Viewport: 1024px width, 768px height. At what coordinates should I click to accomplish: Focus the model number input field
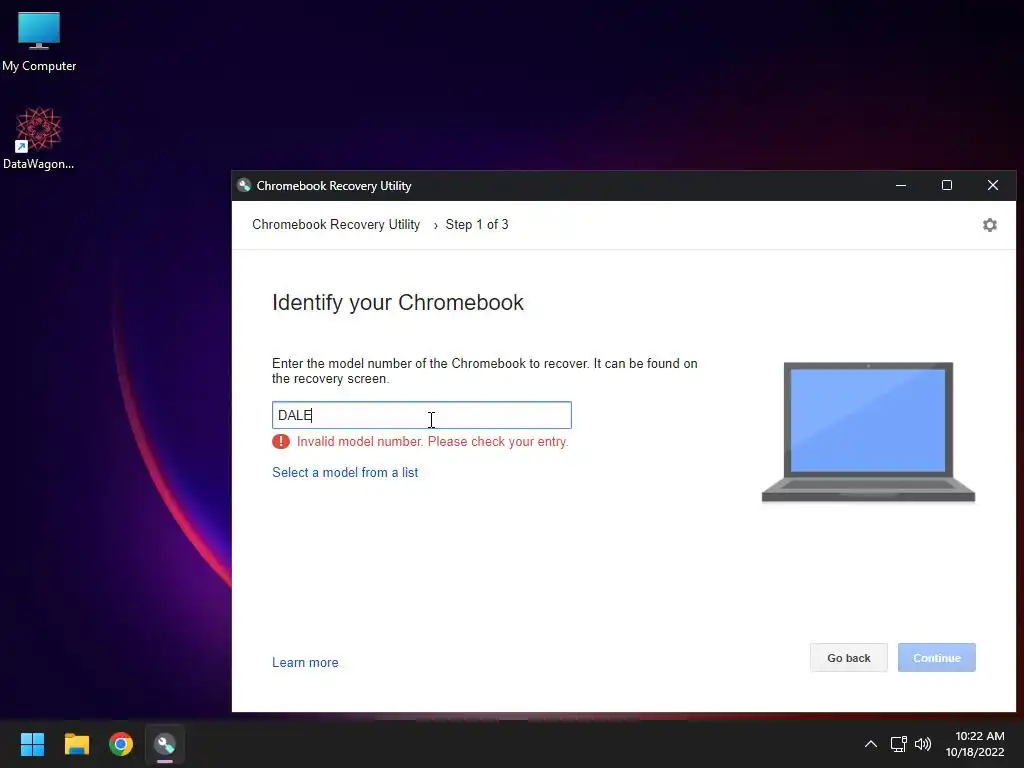pyautogui.click(x=422, y=415)
